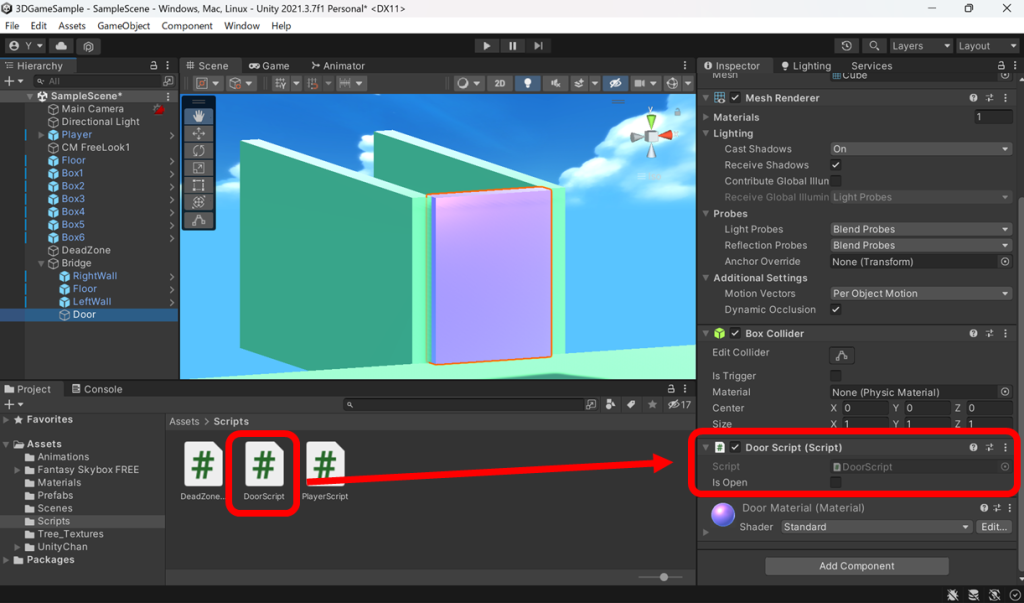Toggle Scene view lighting icon
The image size is (1024, 603).
528,83
